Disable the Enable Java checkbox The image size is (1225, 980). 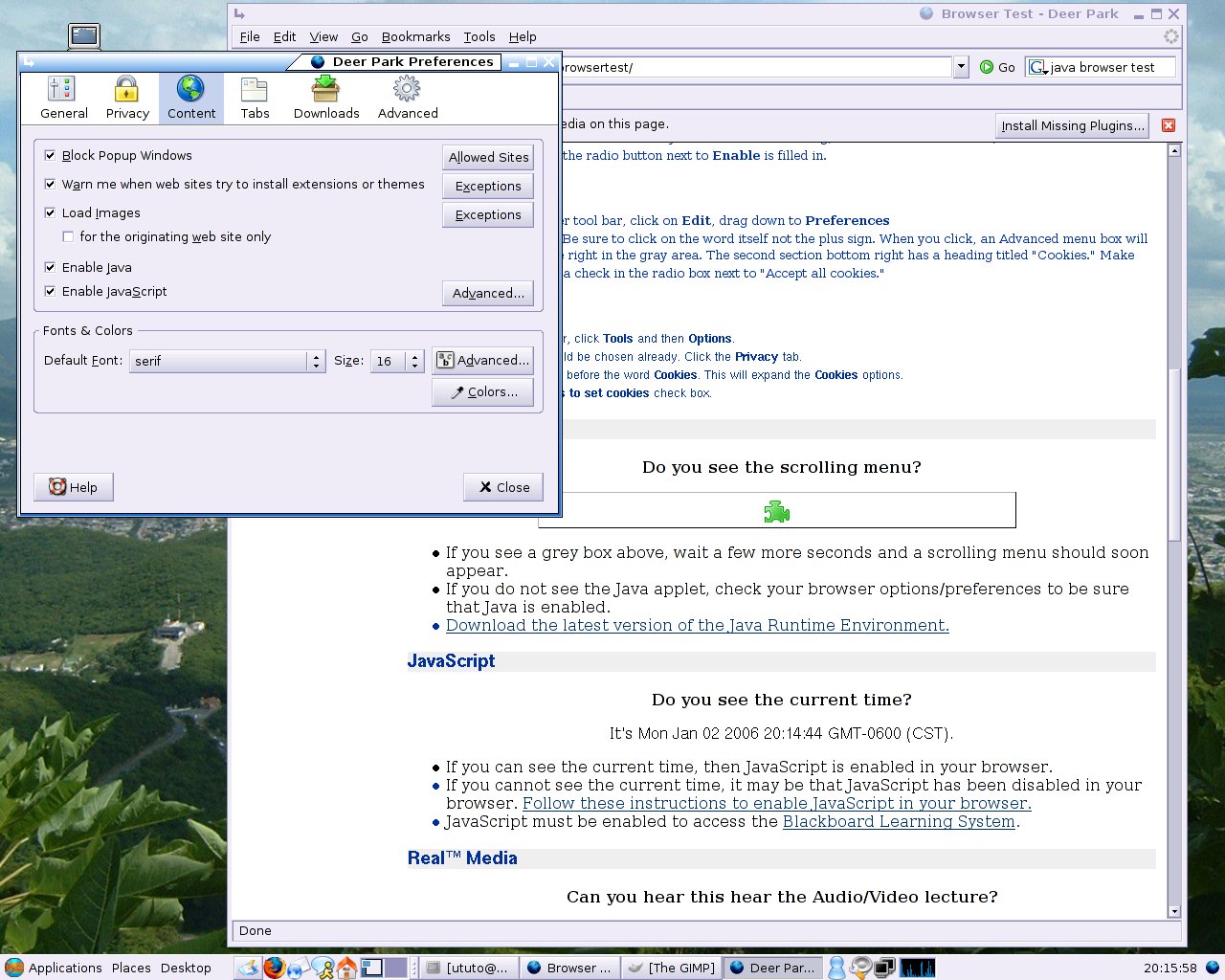pyautogui.click(x=51, y=267)
